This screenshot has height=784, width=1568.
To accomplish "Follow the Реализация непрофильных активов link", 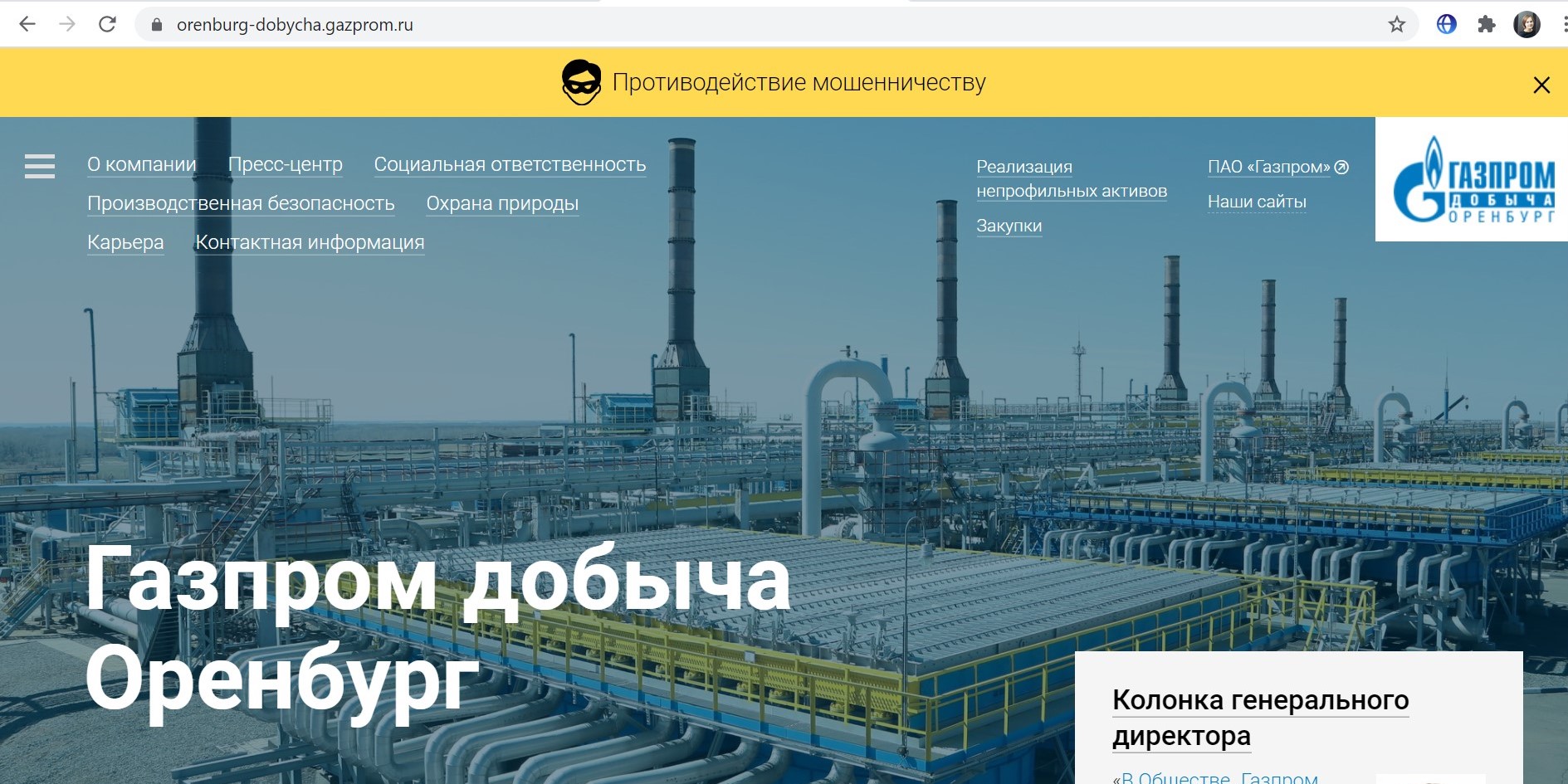I will point(1072,178).
